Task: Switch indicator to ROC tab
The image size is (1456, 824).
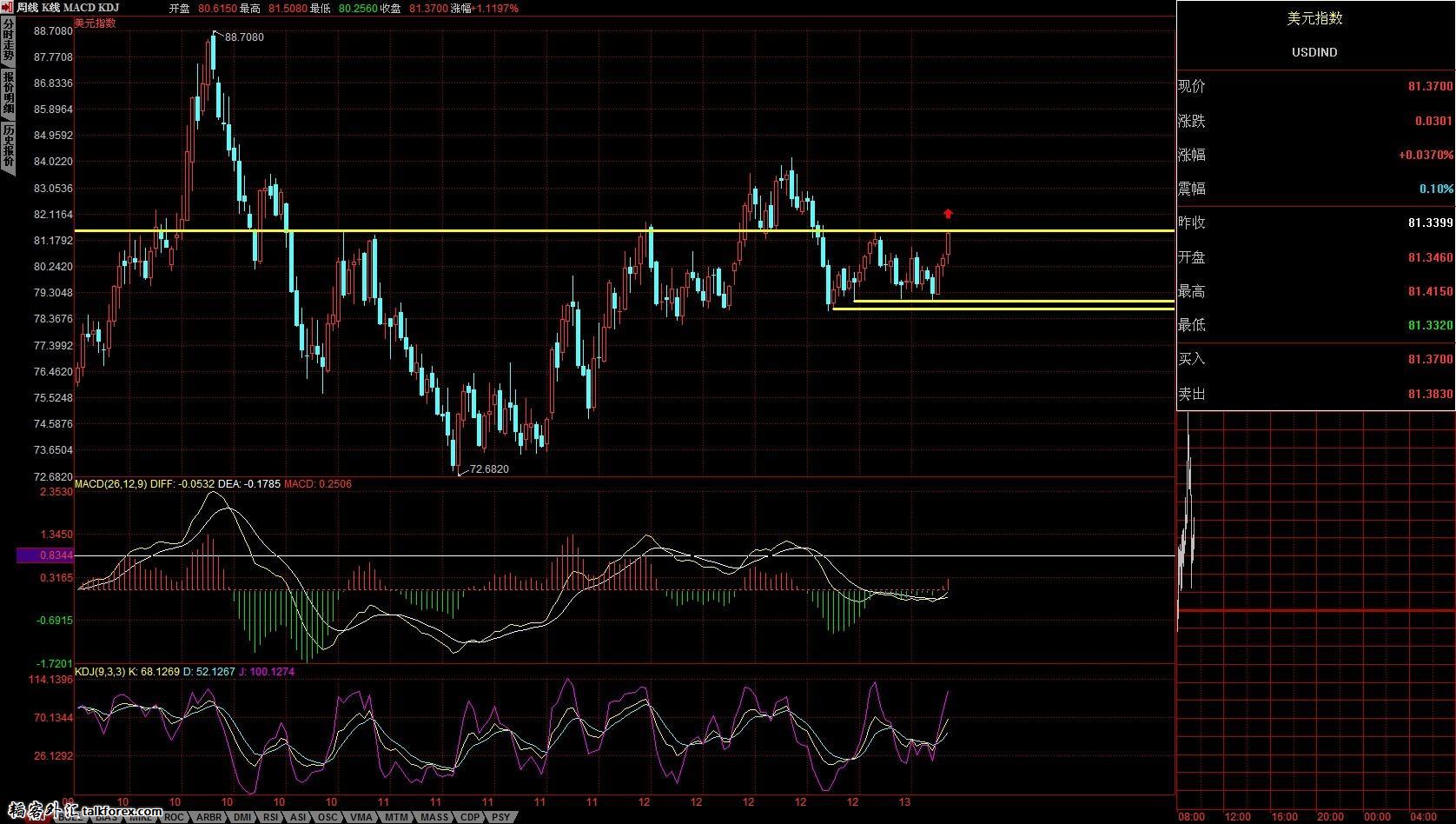Action: point(174,817)
